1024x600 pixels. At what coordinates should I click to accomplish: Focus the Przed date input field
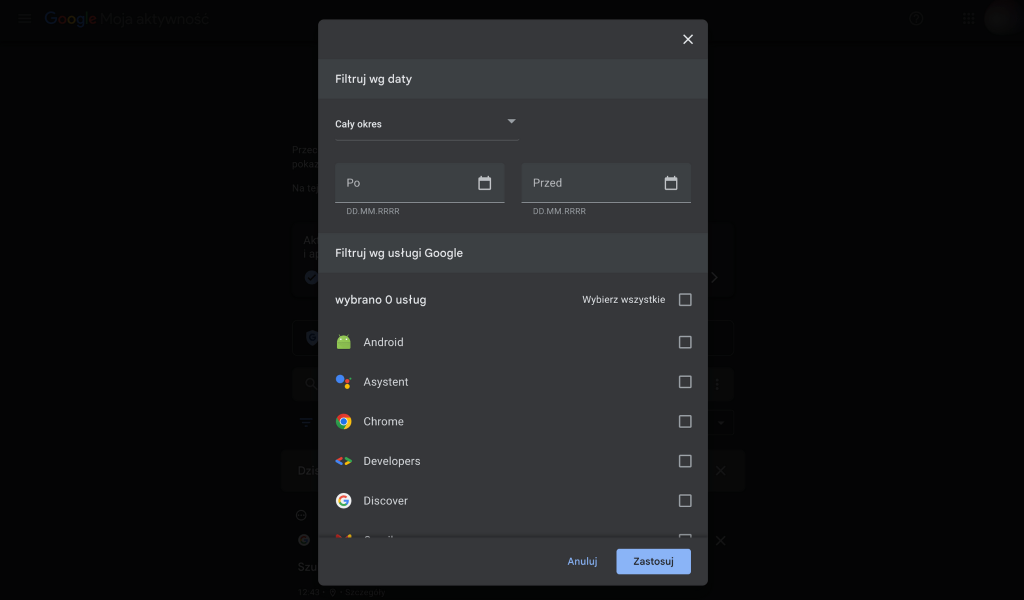590,183
